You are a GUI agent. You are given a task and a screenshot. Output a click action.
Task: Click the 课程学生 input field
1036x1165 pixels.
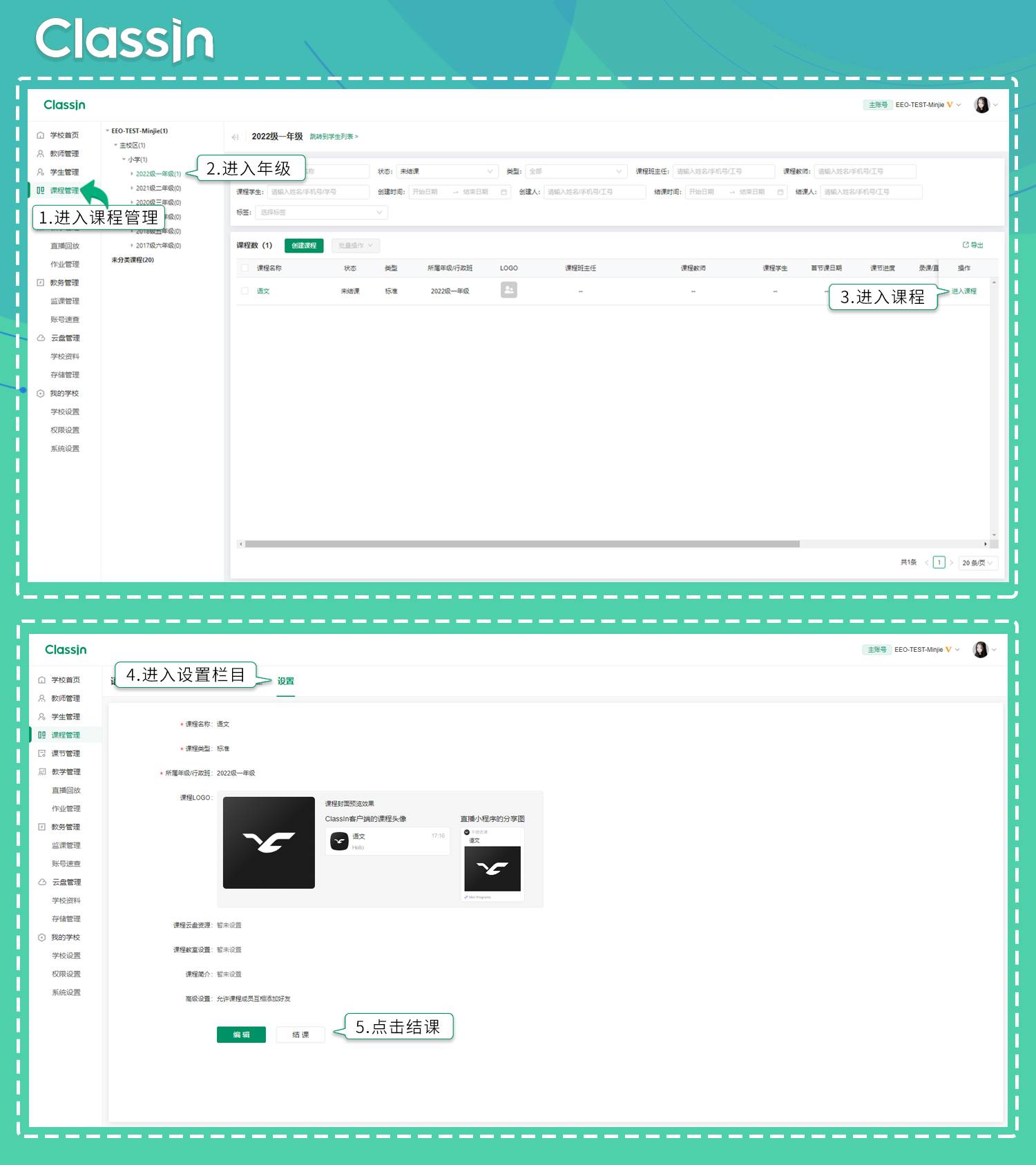tap(318, 192)
